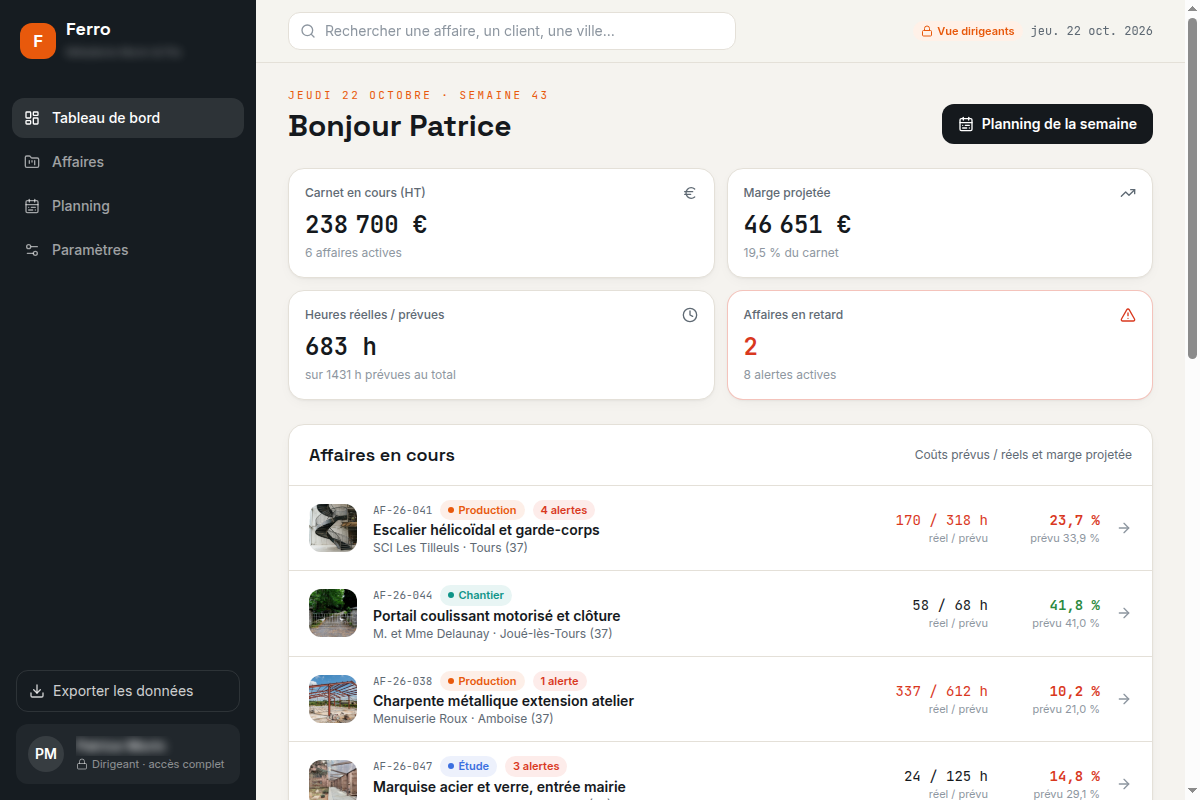Image resolution: width=1200 pixels, height=800 pixels.
Task: Click the Planning calendar icon in sidebar
Action: [32, 206]
